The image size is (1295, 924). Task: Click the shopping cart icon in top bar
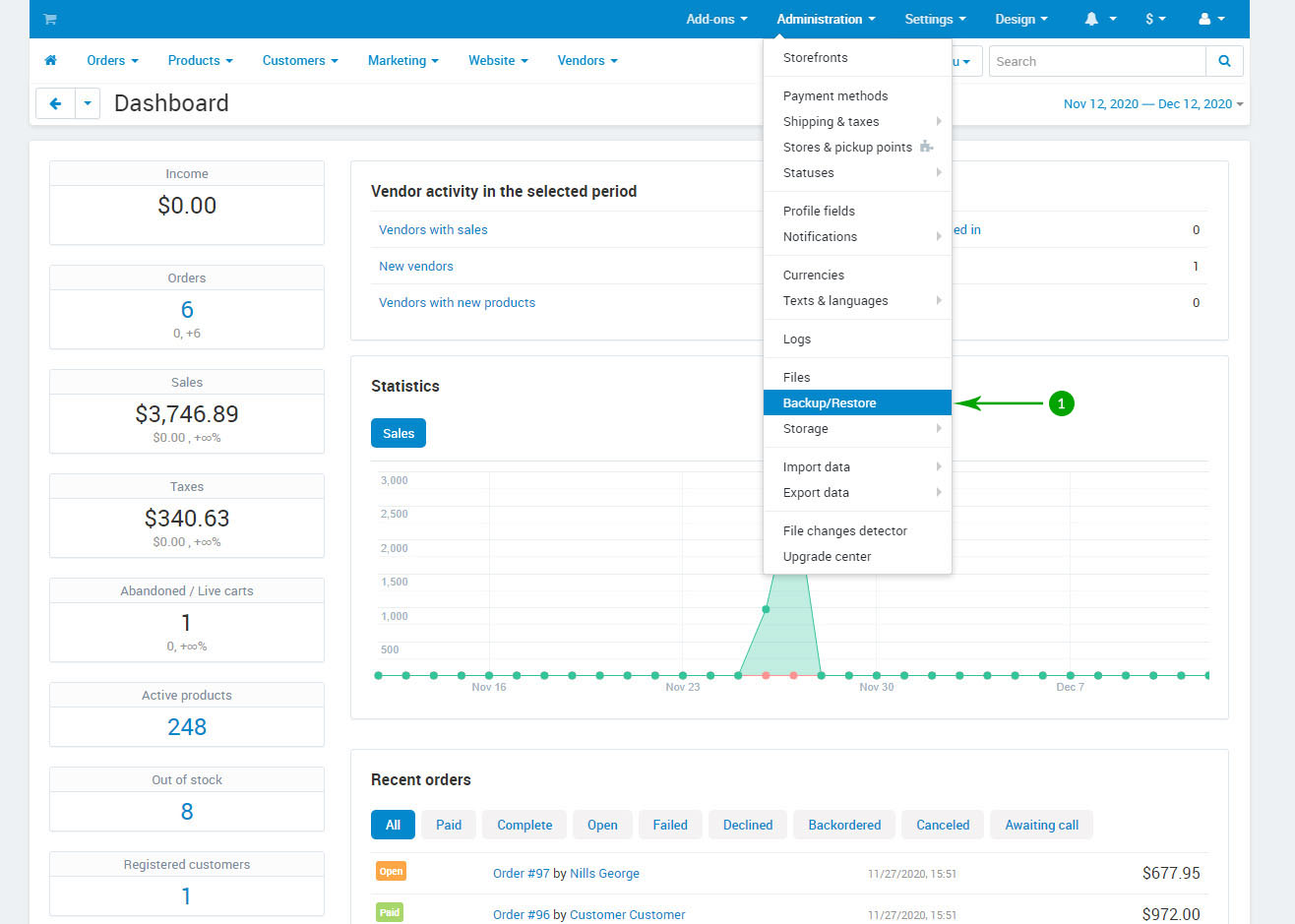pyautogui.click(x=50, y=19)
